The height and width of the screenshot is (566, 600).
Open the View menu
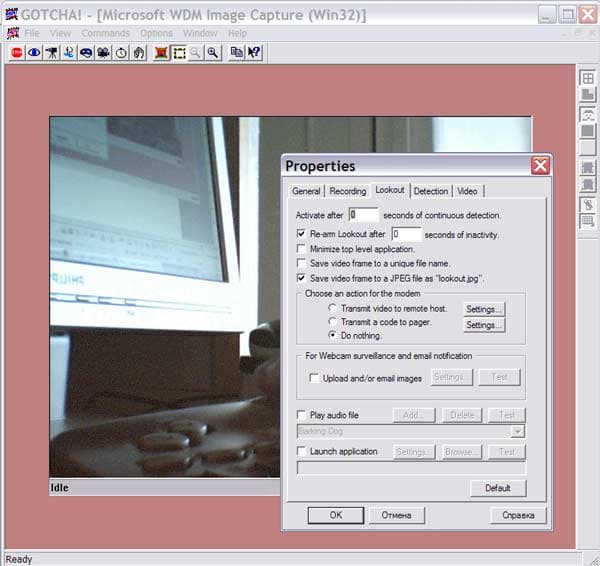60,33
